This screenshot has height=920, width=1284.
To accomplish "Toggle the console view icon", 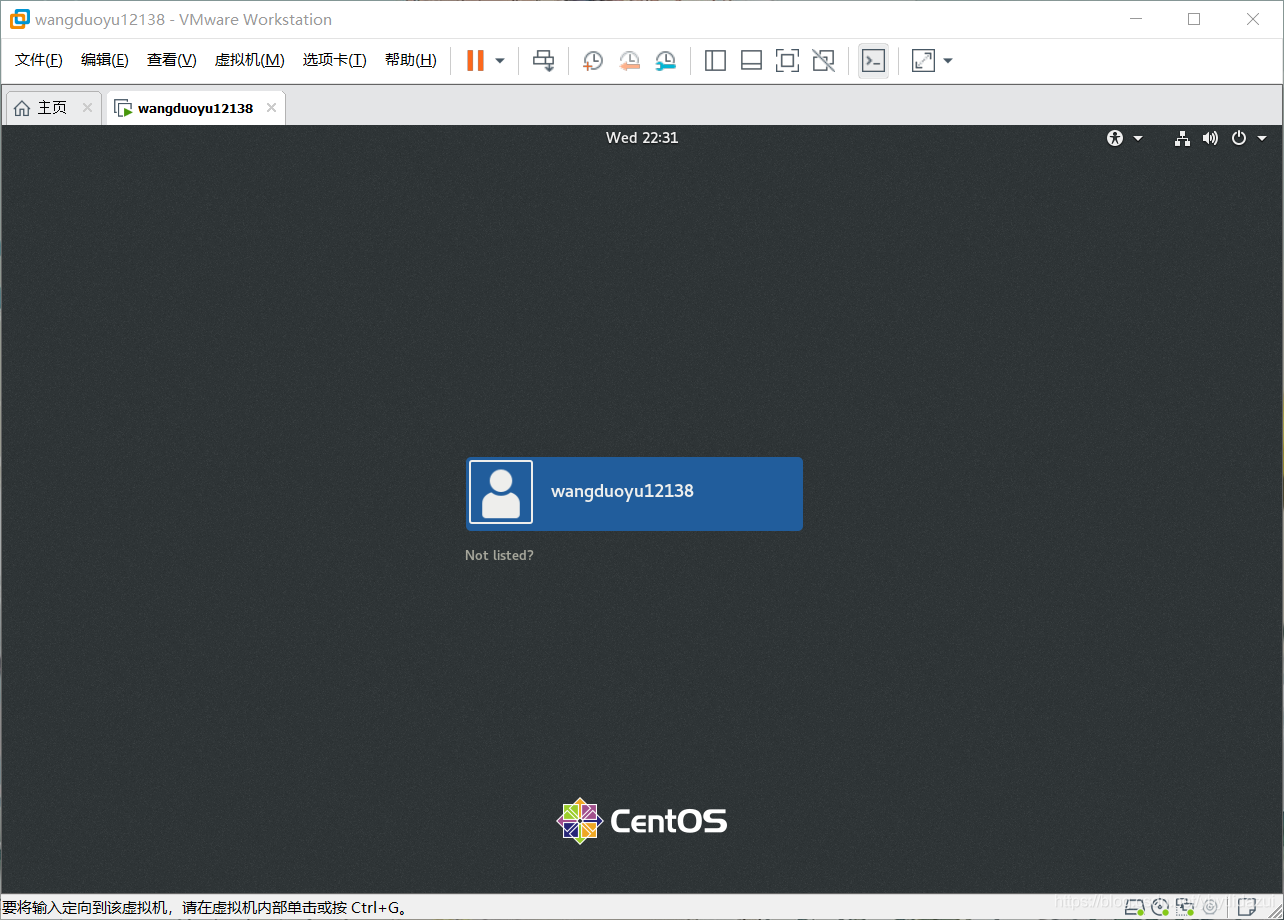I will point(873,61).
